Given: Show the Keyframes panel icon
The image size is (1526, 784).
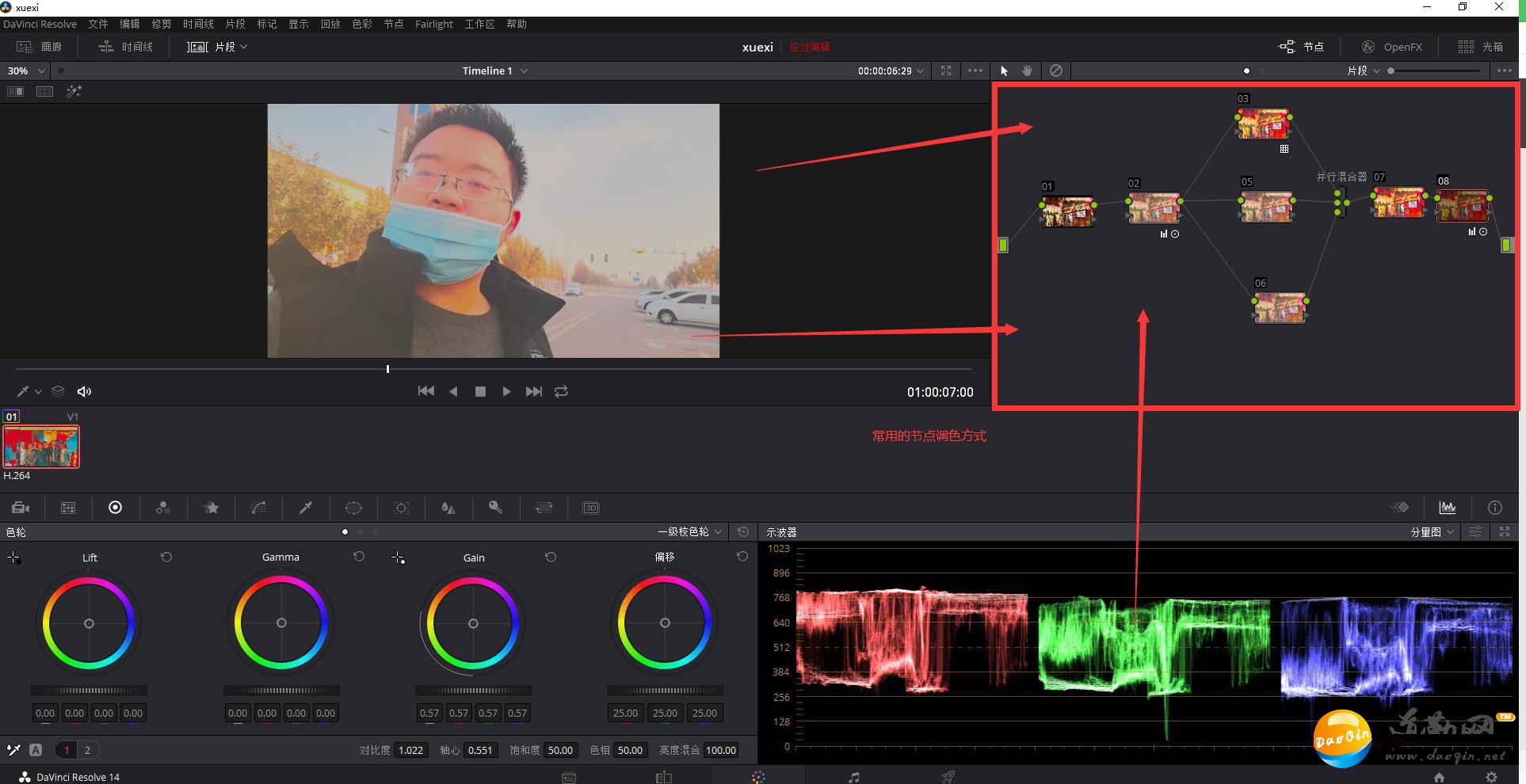Looking at the screenshot, I should pos(1400,508).
